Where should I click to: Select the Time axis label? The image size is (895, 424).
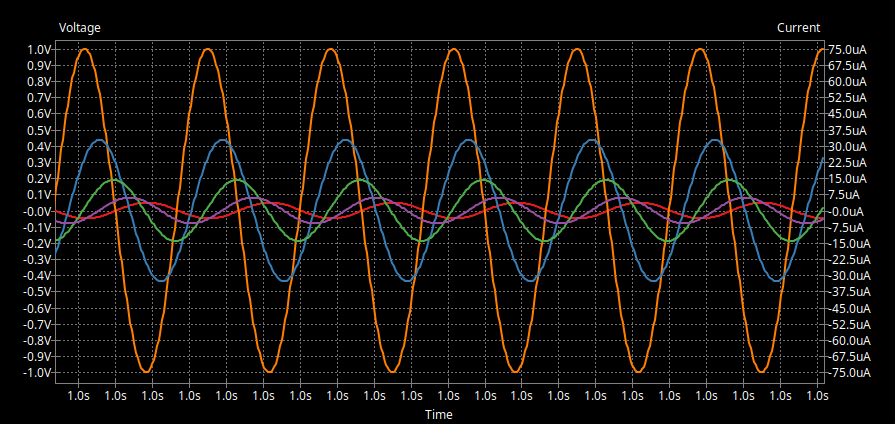click(x=438, y=414)
